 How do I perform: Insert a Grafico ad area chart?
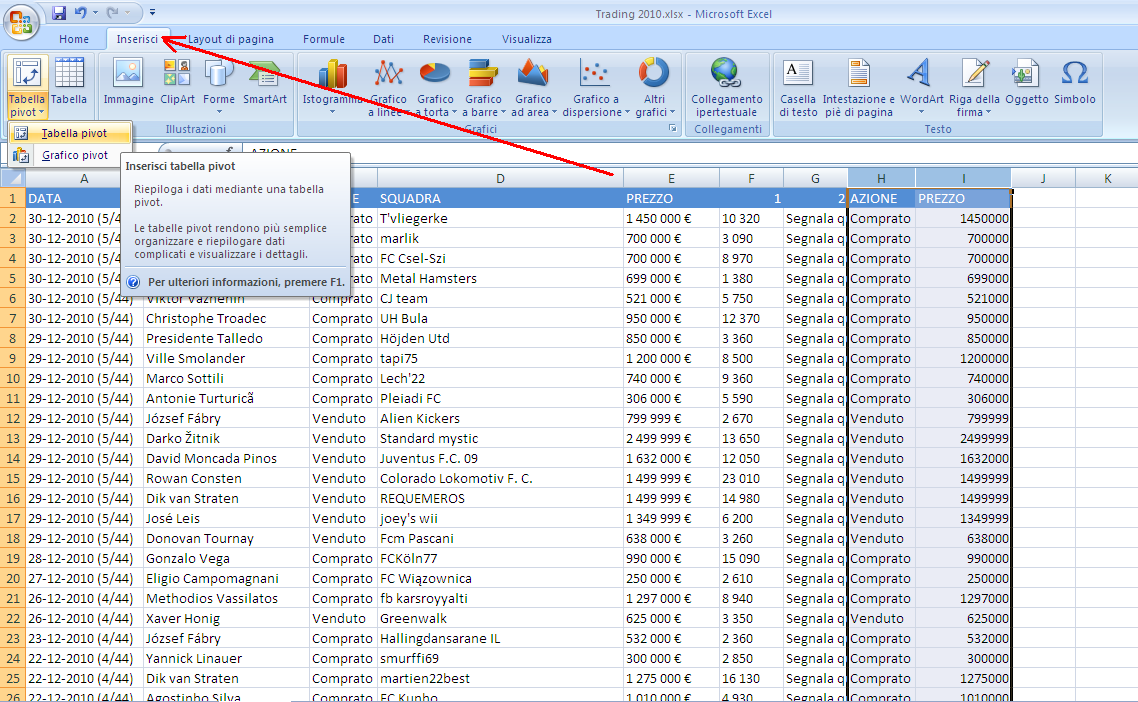[533, 87]
